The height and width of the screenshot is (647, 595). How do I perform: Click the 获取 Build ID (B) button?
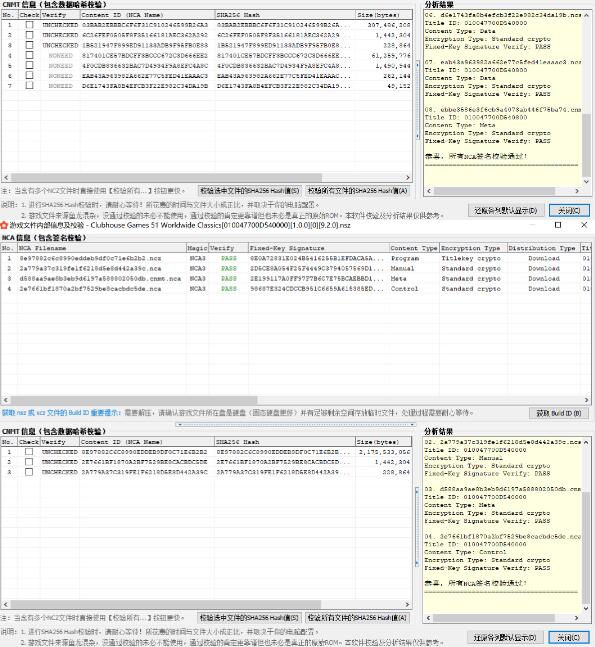(x=559, y=413)
